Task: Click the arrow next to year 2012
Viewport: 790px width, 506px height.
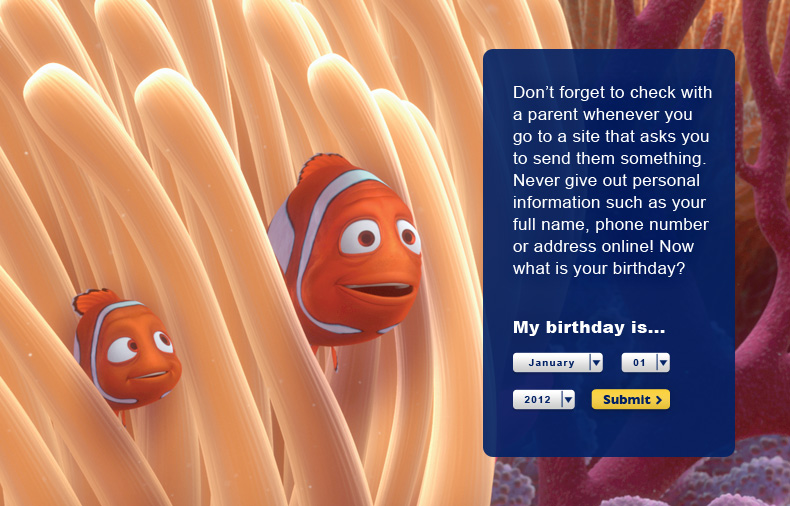Action: (x=568, y=400)
